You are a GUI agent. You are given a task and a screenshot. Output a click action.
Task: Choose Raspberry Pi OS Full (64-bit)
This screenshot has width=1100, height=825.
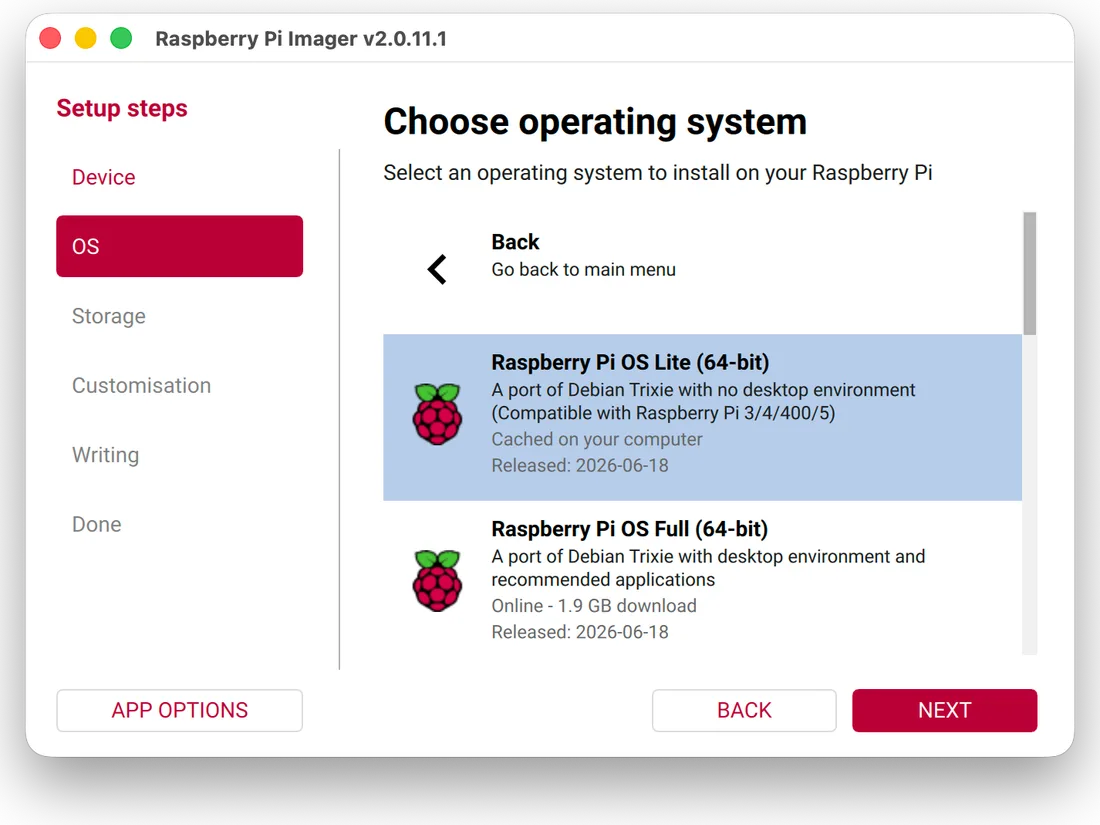point(702,578)
